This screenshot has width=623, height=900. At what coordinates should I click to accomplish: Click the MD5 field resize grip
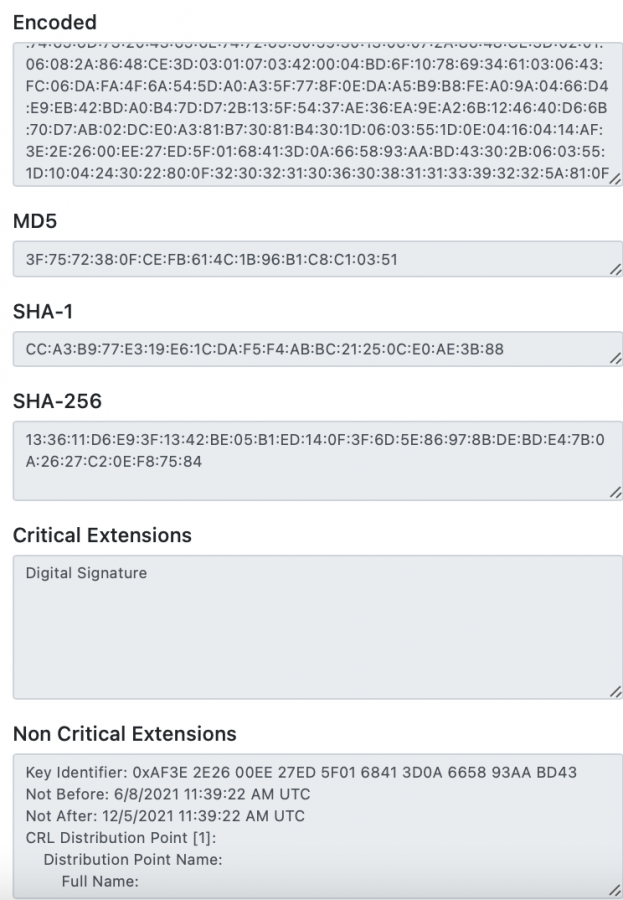tap(615, 269)
